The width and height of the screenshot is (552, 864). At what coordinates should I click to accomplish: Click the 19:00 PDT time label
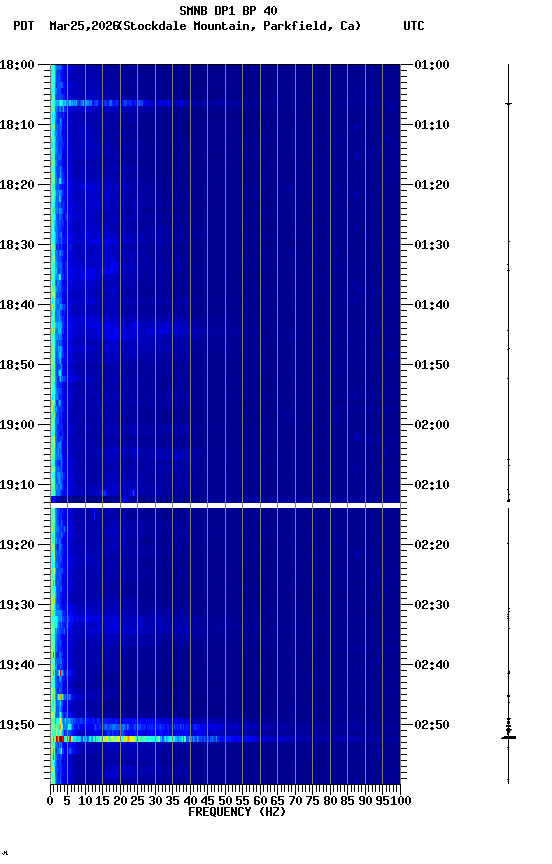[17, 425]
